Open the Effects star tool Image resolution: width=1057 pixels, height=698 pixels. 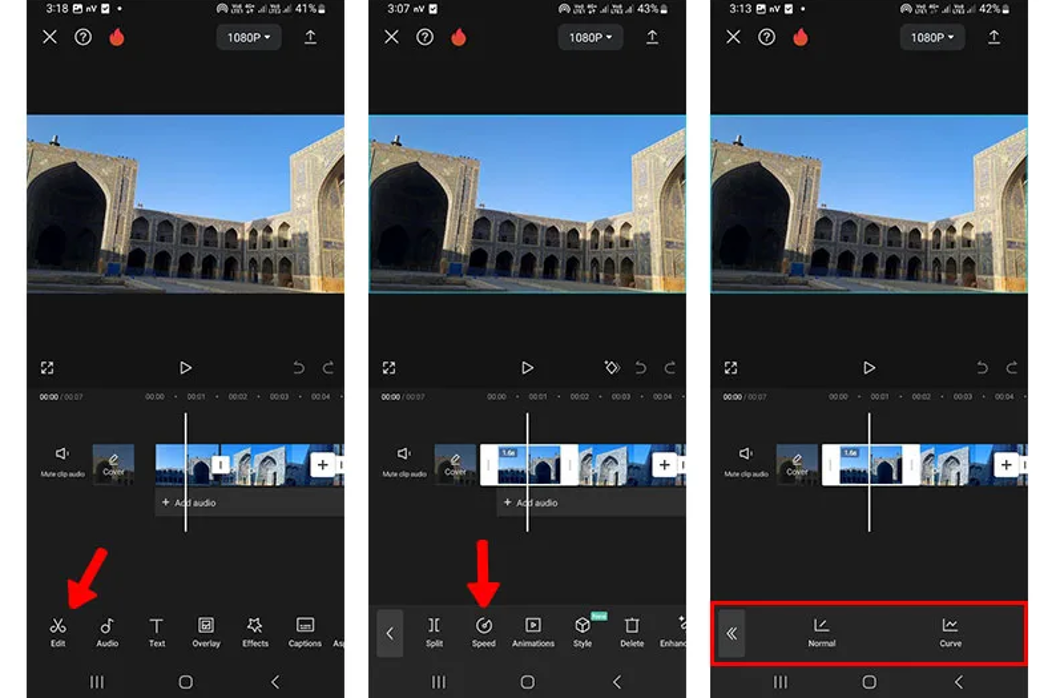pos(255,630)
